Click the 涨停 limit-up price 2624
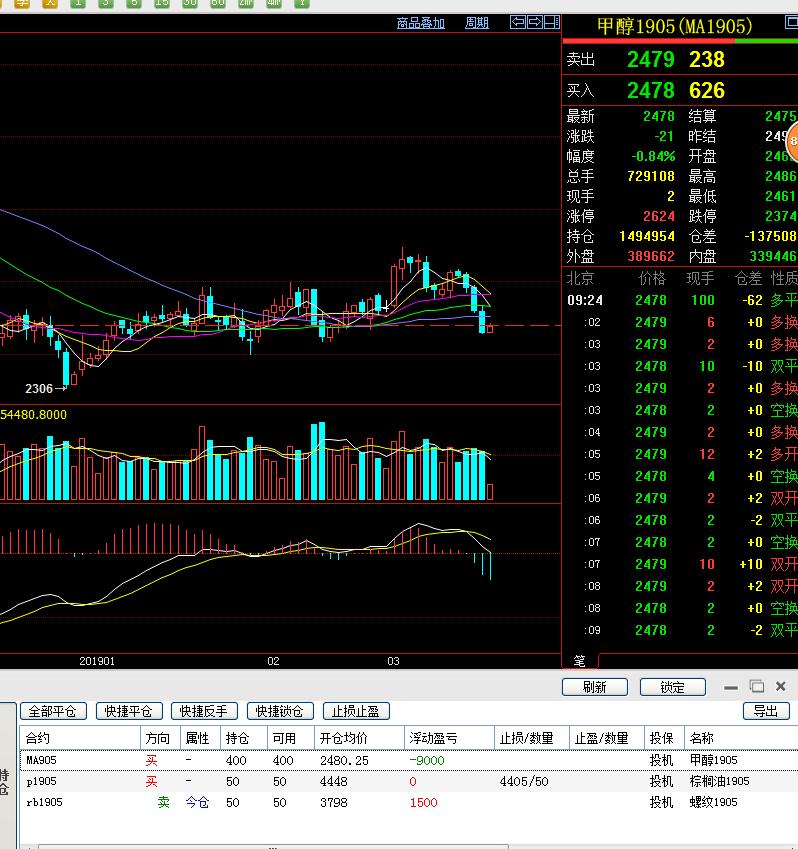Screen dimensions: 798x849 [659, 216]
